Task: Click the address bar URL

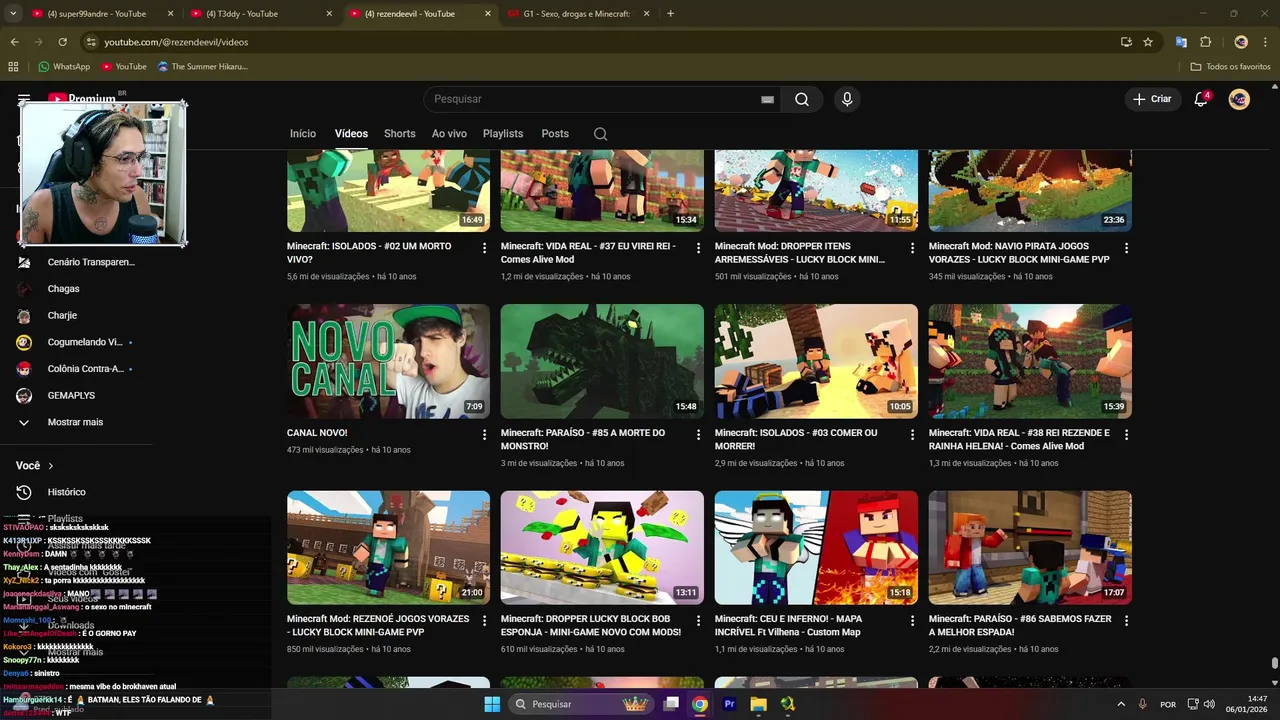Action: (x=176, y=42)
